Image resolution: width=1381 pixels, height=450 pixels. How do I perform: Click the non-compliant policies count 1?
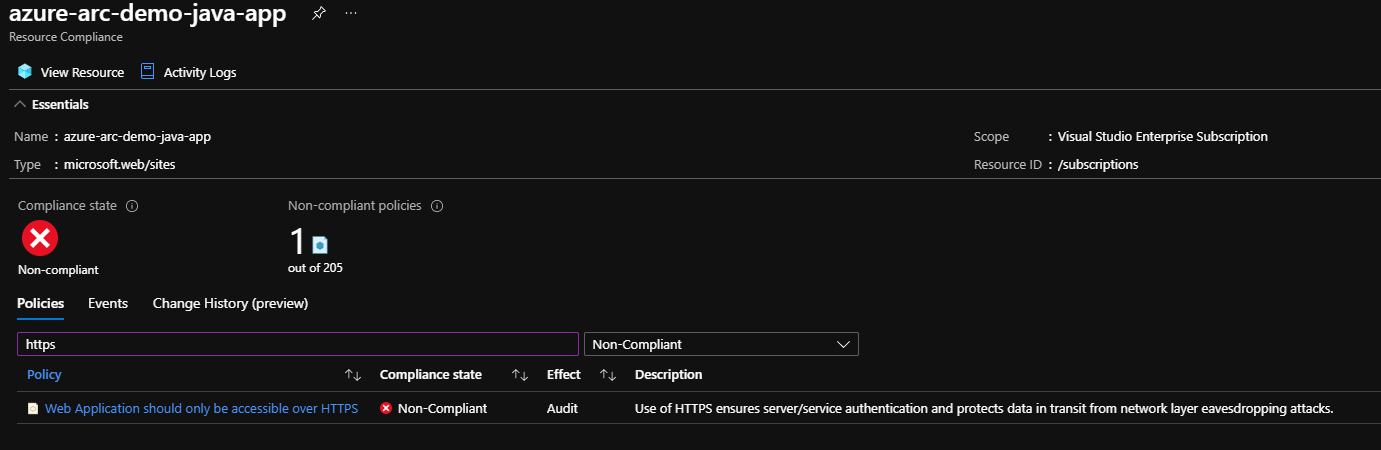[x=297, y=241]
